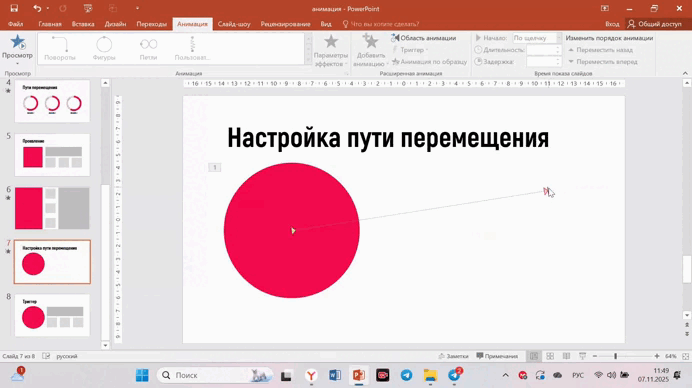692x388 pixels.
Task: Open the Начало 'По щелчку' combo box
Action: pos(537,38)
